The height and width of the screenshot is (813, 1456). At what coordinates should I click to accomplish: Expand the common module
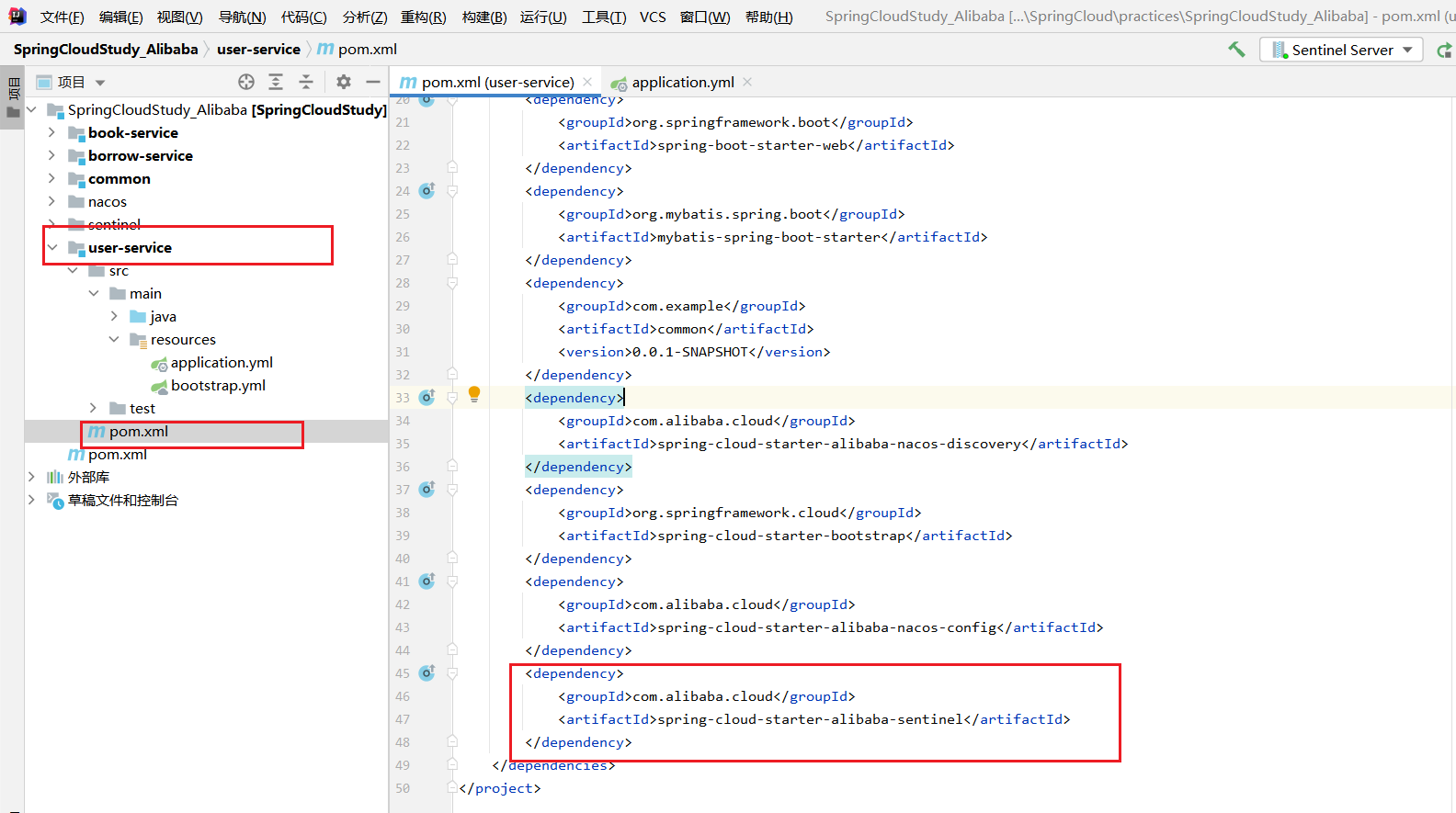51,178
